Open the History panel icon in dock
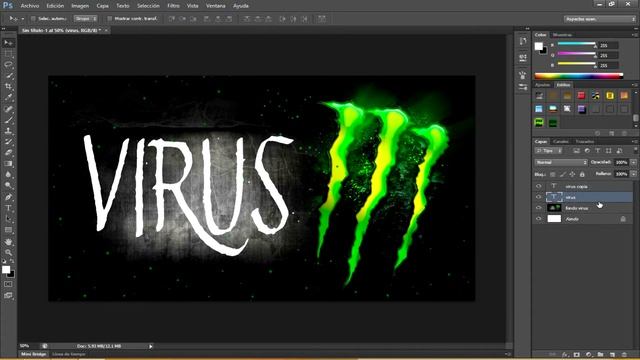 click(x=523, y=41)
